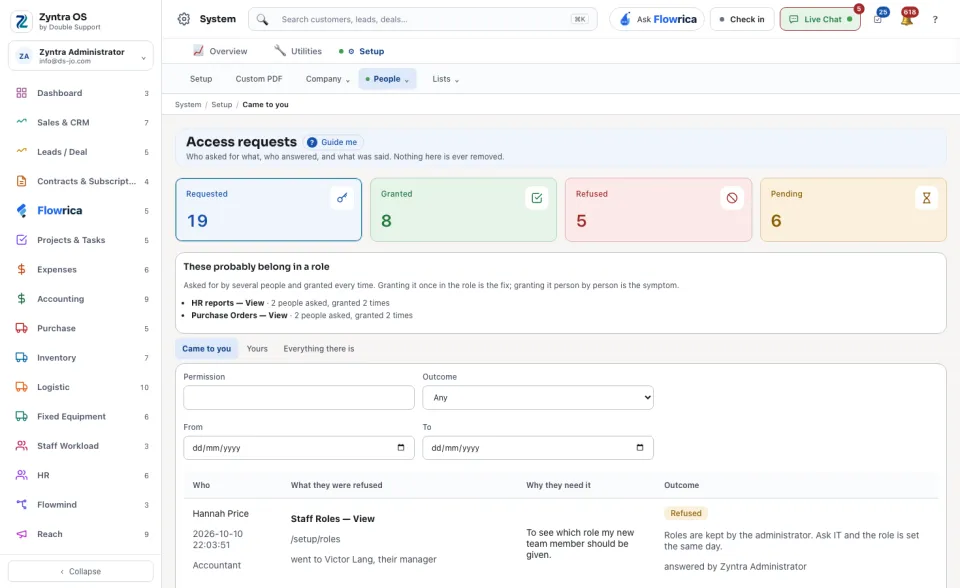Screen dimensions: 960x588
Task: Select the Requested 19 summary card
Action: click(x=268, y=209)
